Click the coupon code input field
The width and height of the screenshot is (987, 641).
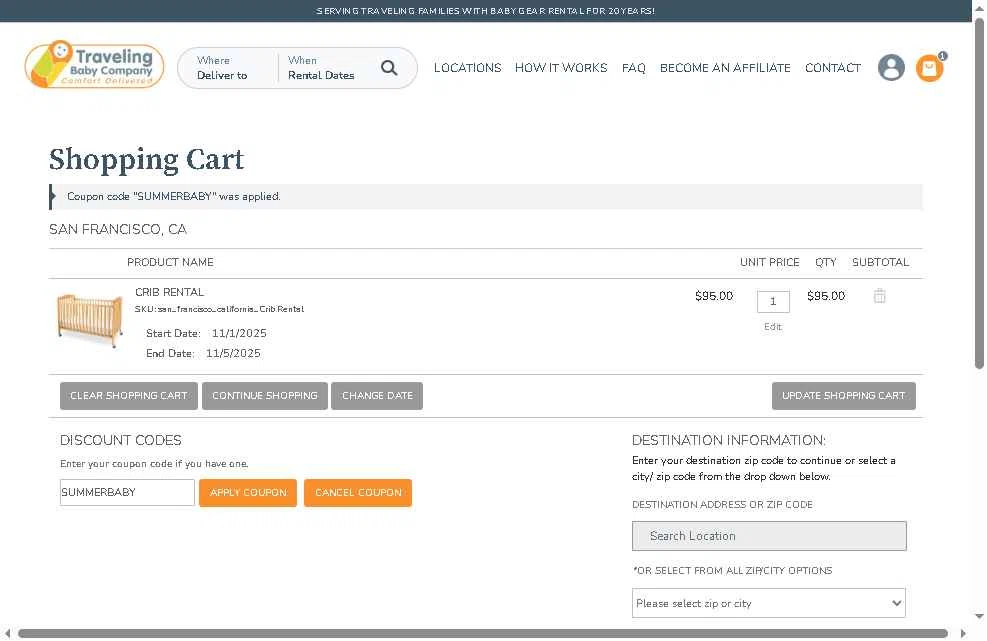[x=127, y=492]
